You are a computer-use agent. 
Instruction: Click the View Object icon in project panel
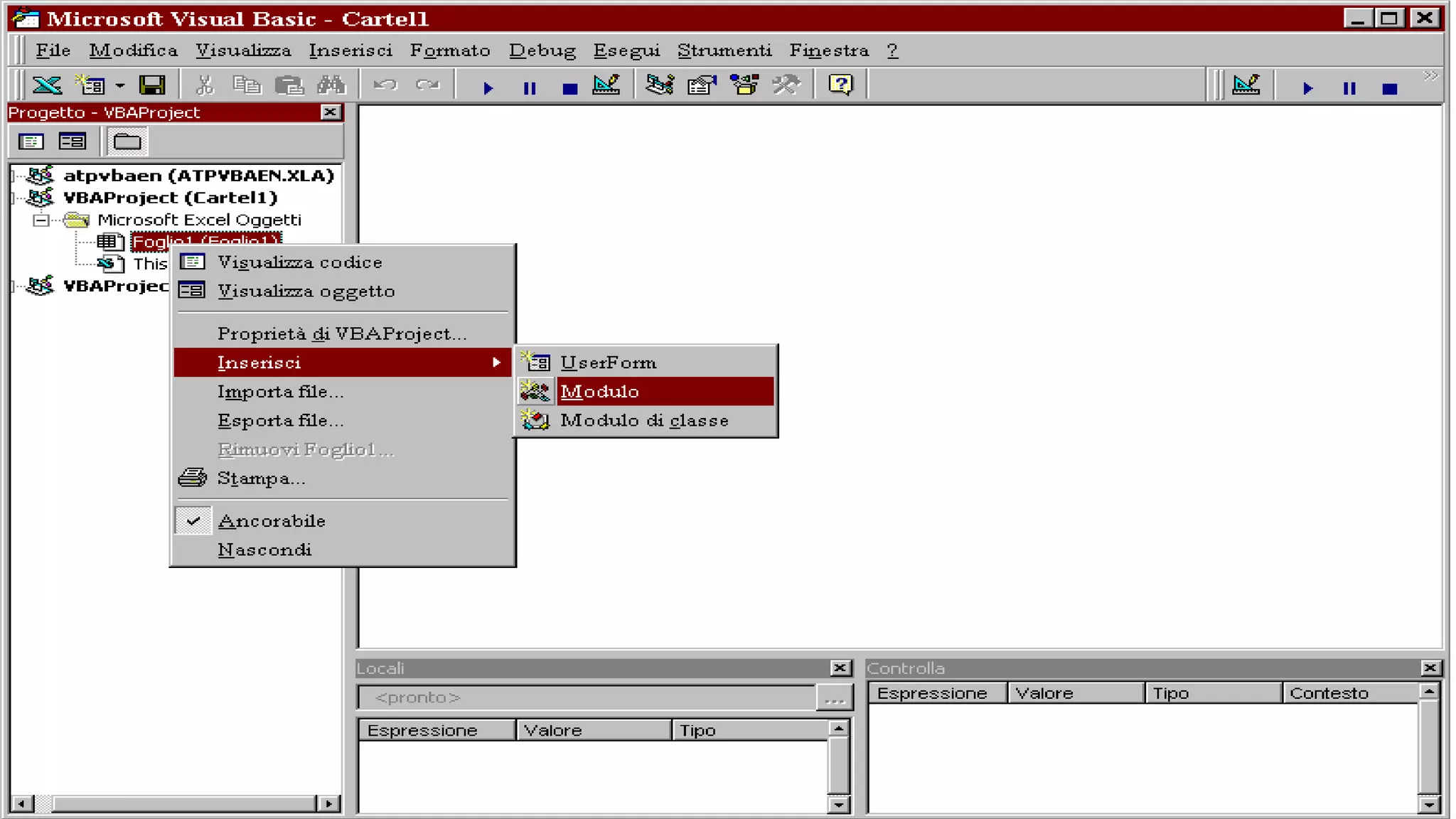point(73,141)
